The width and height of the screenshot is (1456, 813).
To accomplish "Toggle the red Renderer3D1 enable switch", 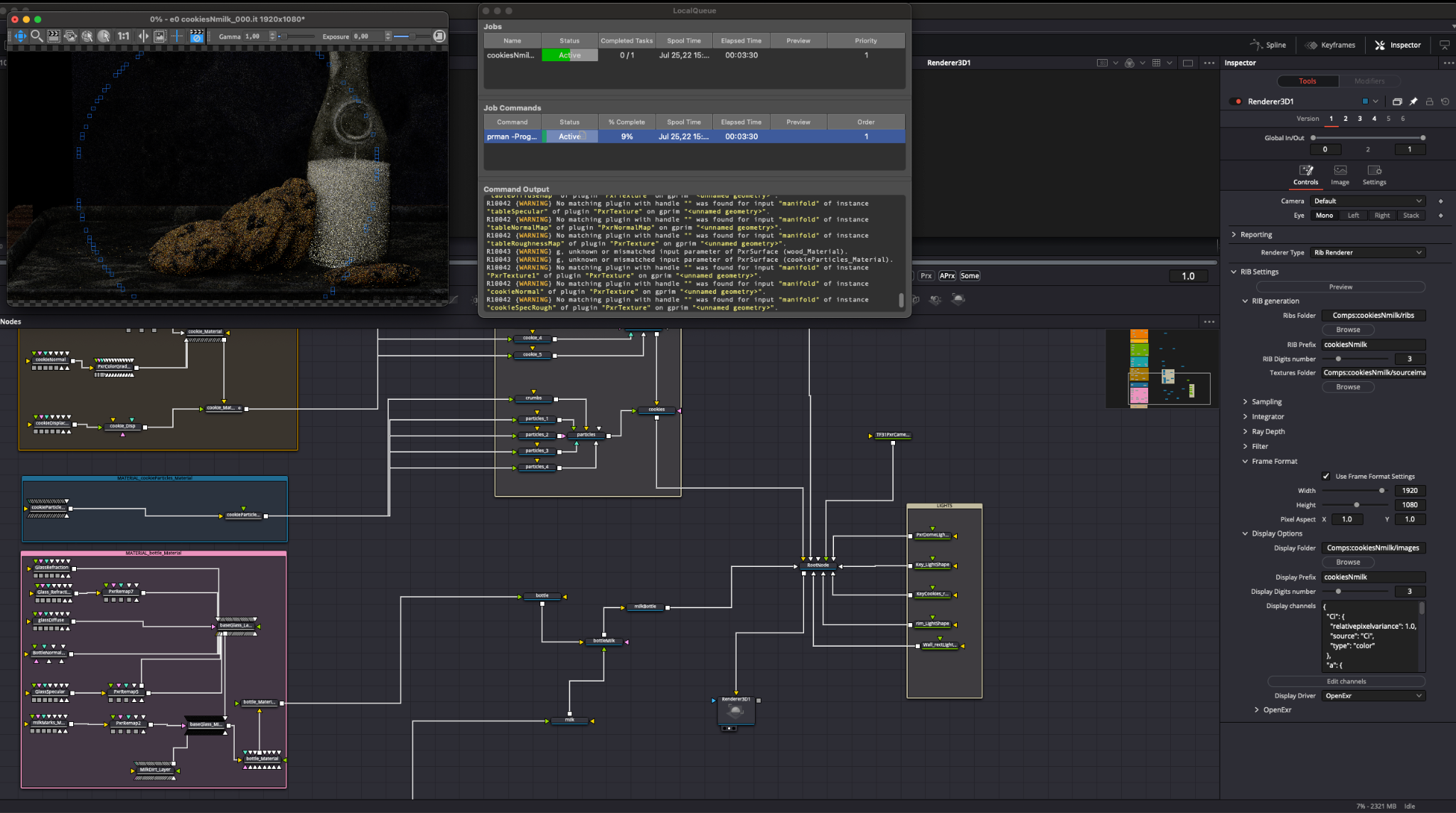I will (1236, 102).
